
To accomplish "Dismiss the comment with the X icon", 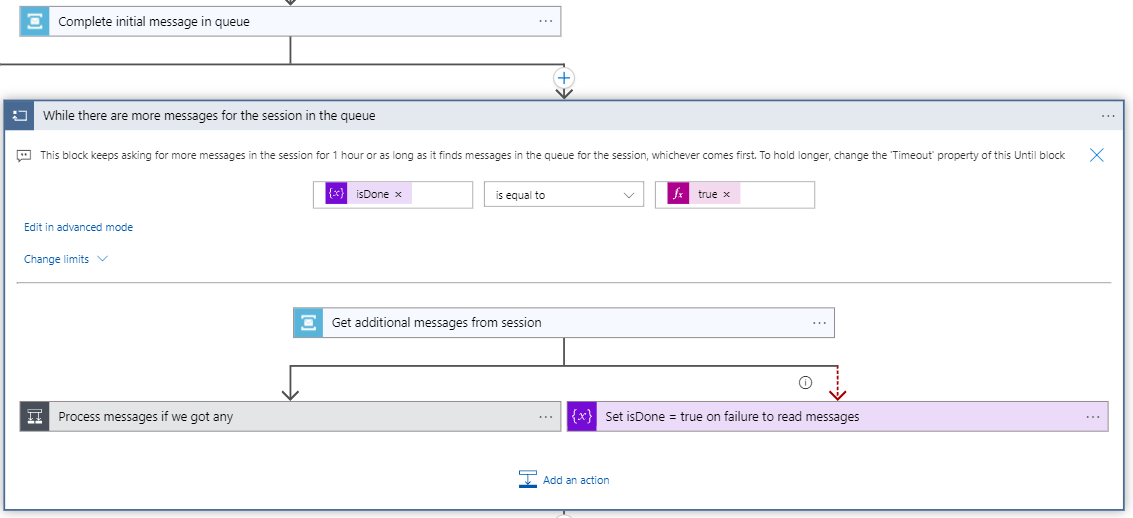I will (1096, 155).
